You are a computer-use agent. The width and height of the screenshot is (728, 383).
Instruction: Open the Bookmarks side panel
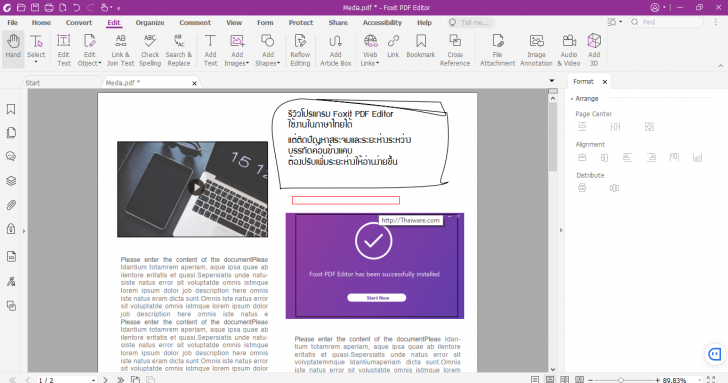(x=11, y=109)
